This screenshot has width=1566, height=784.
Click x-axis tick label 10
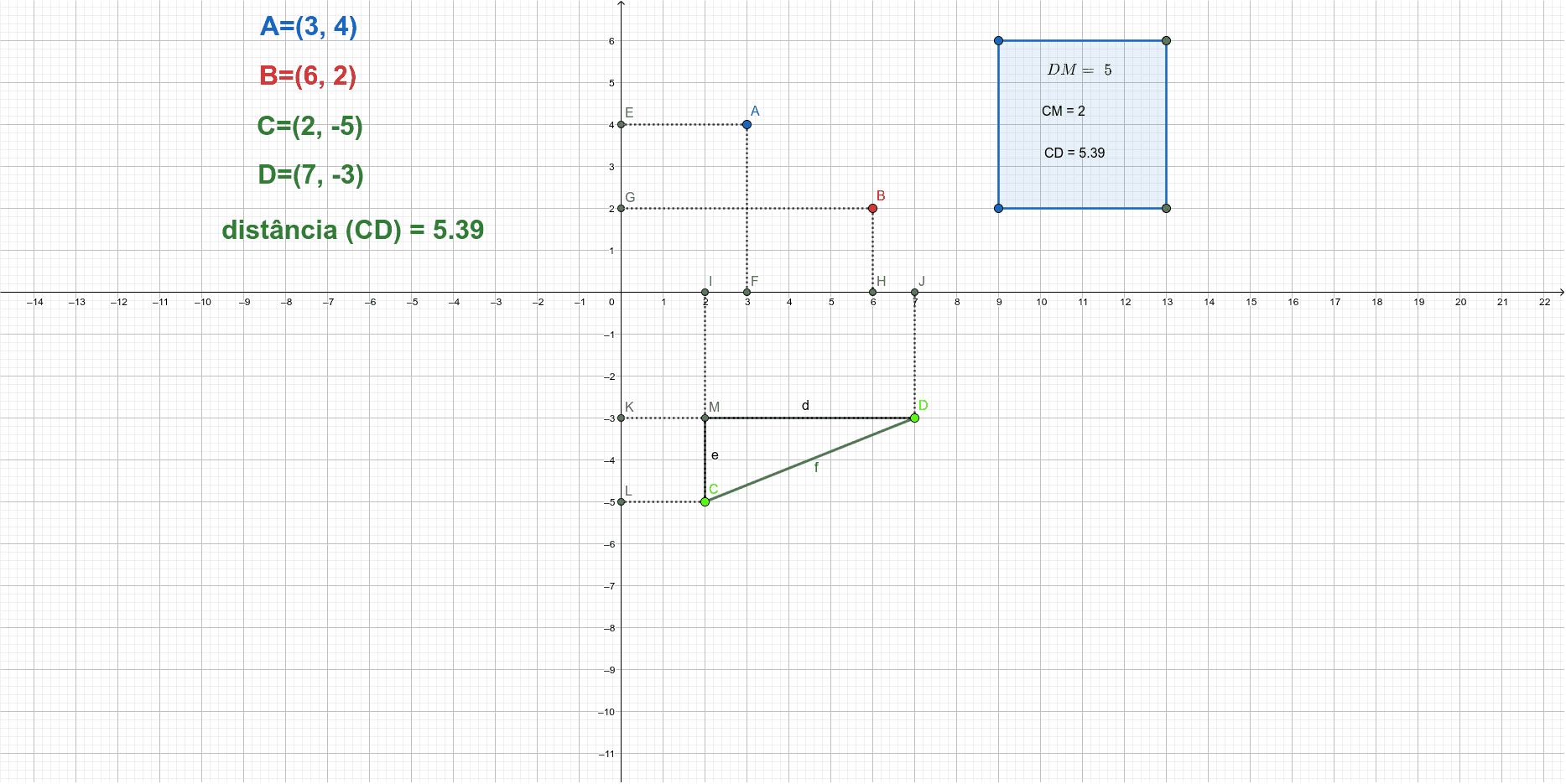1041,302
